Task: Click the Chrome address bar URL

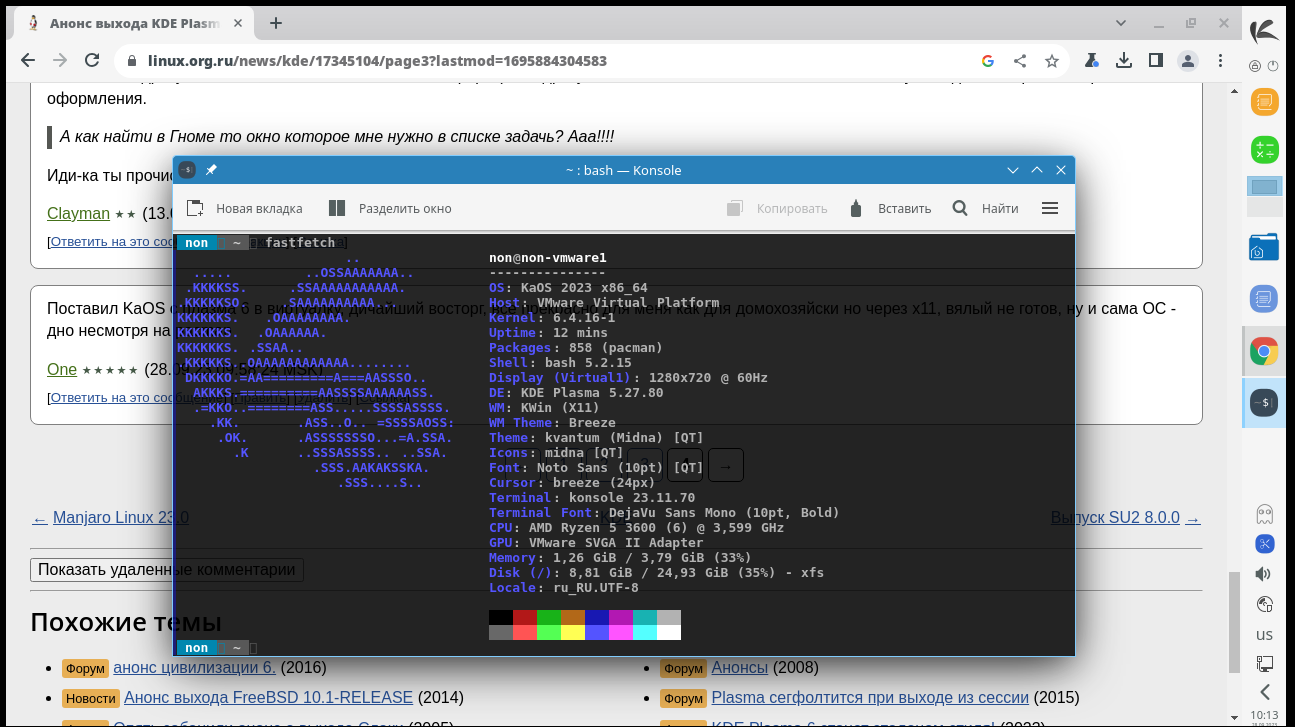Action: point(377,61)
